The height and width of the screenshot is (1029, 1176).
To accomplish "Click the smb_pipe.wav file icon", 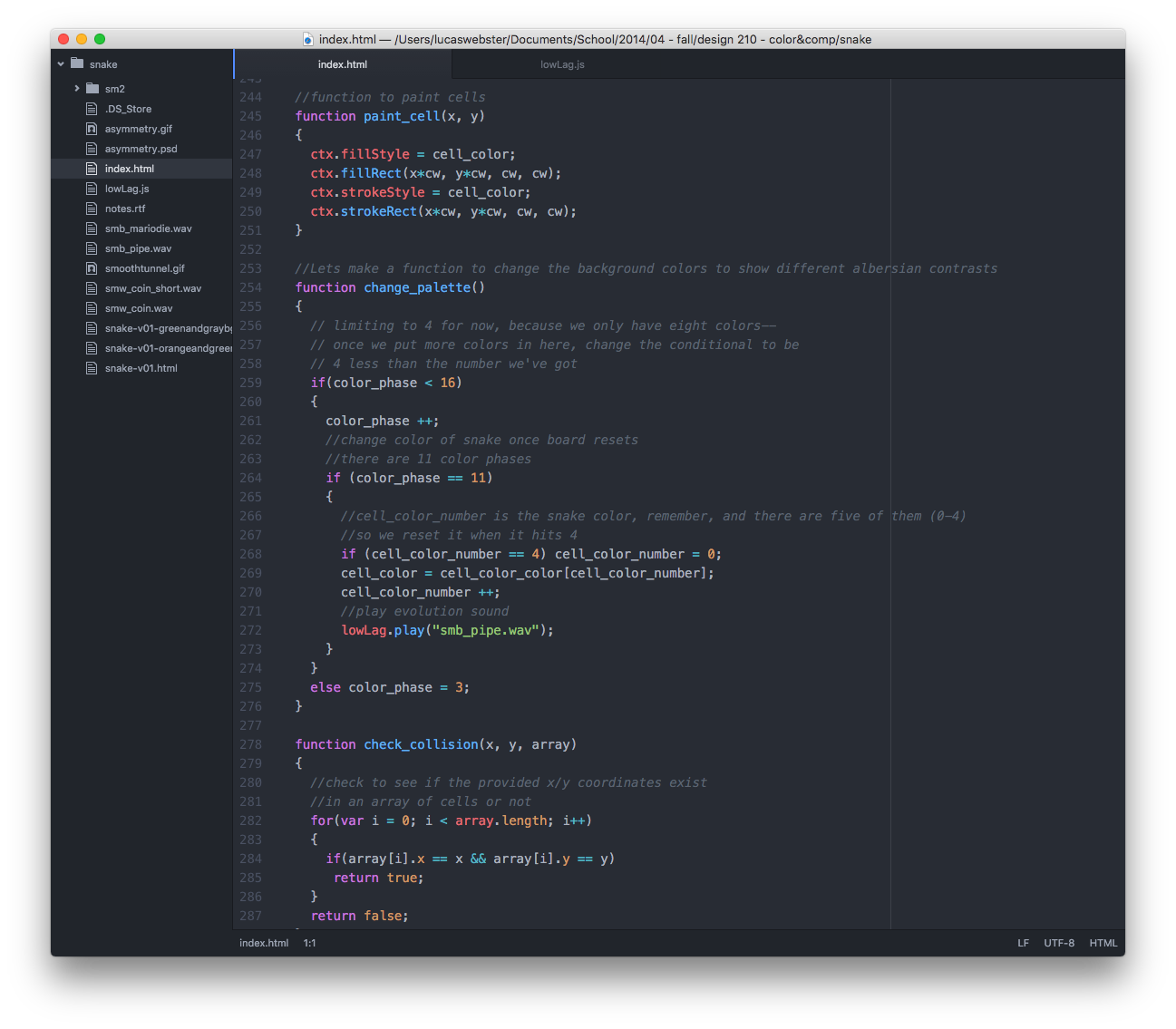I will pyautogui.click(x=92, y=248).
